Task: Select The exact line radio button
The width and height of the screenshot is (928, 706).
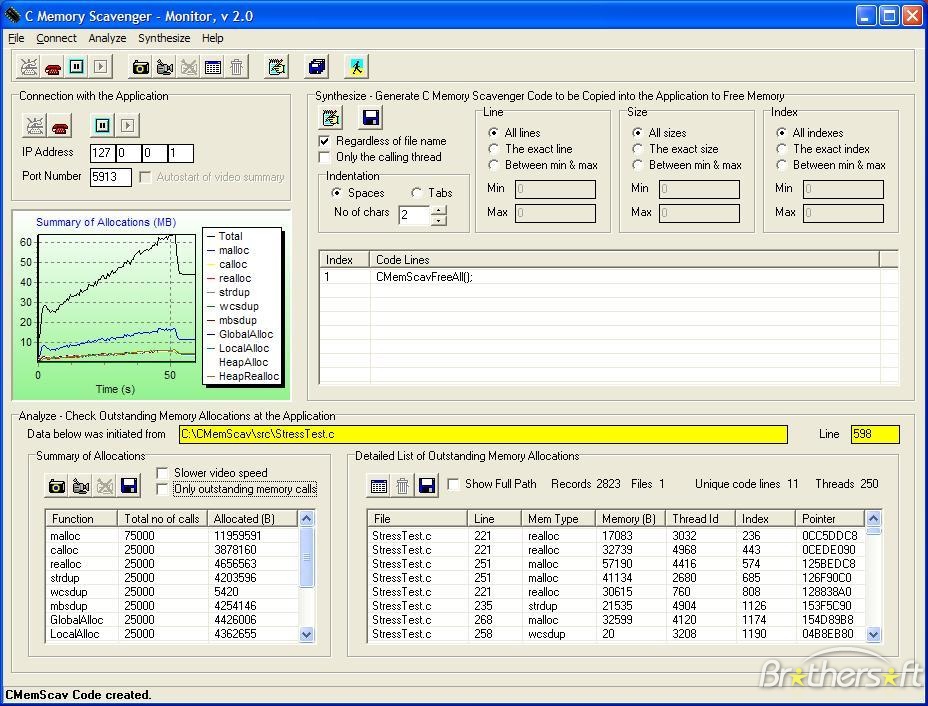Action: click(x=493, y=149)
